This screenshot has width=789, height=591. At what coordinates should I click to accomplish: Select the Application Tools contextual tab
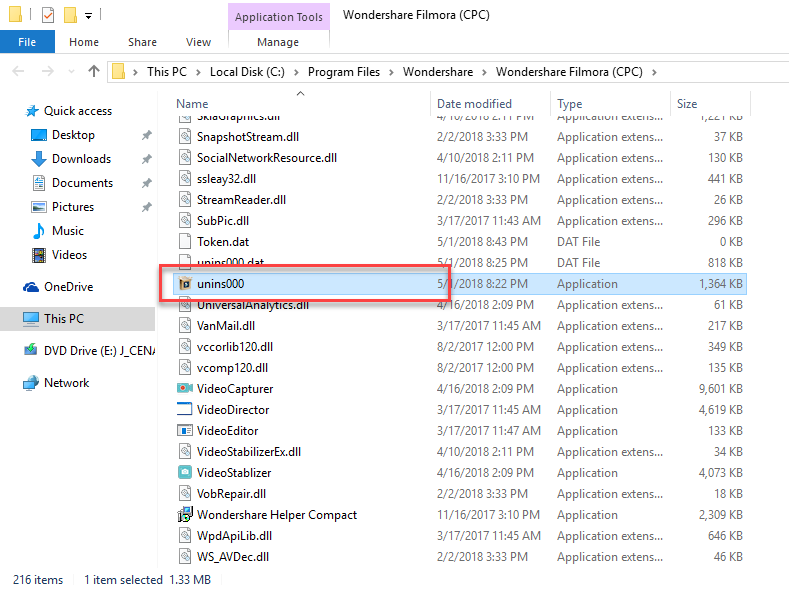pos(279,17)
